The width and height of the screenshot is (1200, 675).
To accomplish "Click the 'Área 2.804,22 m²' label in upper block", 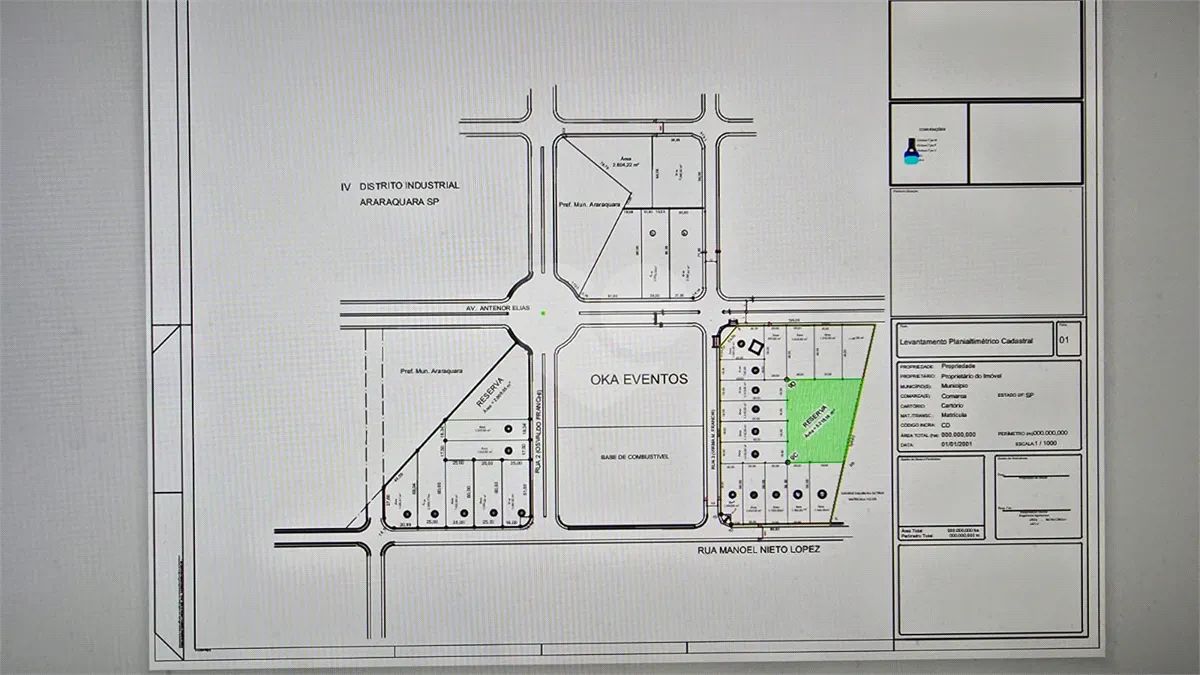I will 628,161.
